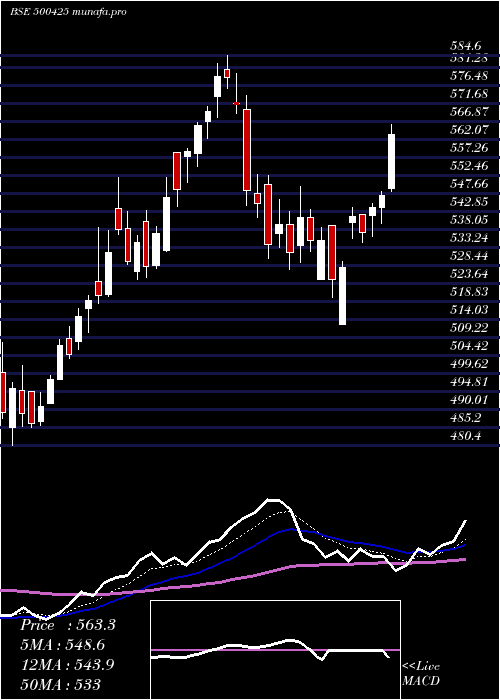The image size is (500, 700).
Task: Select the 552.46 price axis label
Action: tap(469, 166)
